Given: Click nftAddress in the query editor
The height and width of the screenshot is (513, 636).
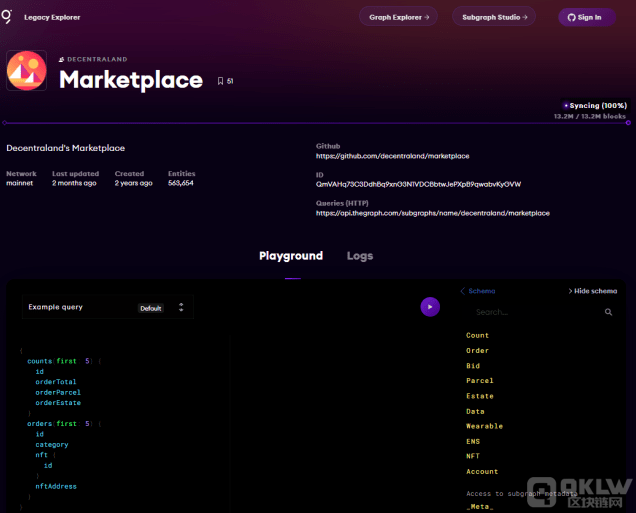Looking at the screenshot, I should 56,487.
